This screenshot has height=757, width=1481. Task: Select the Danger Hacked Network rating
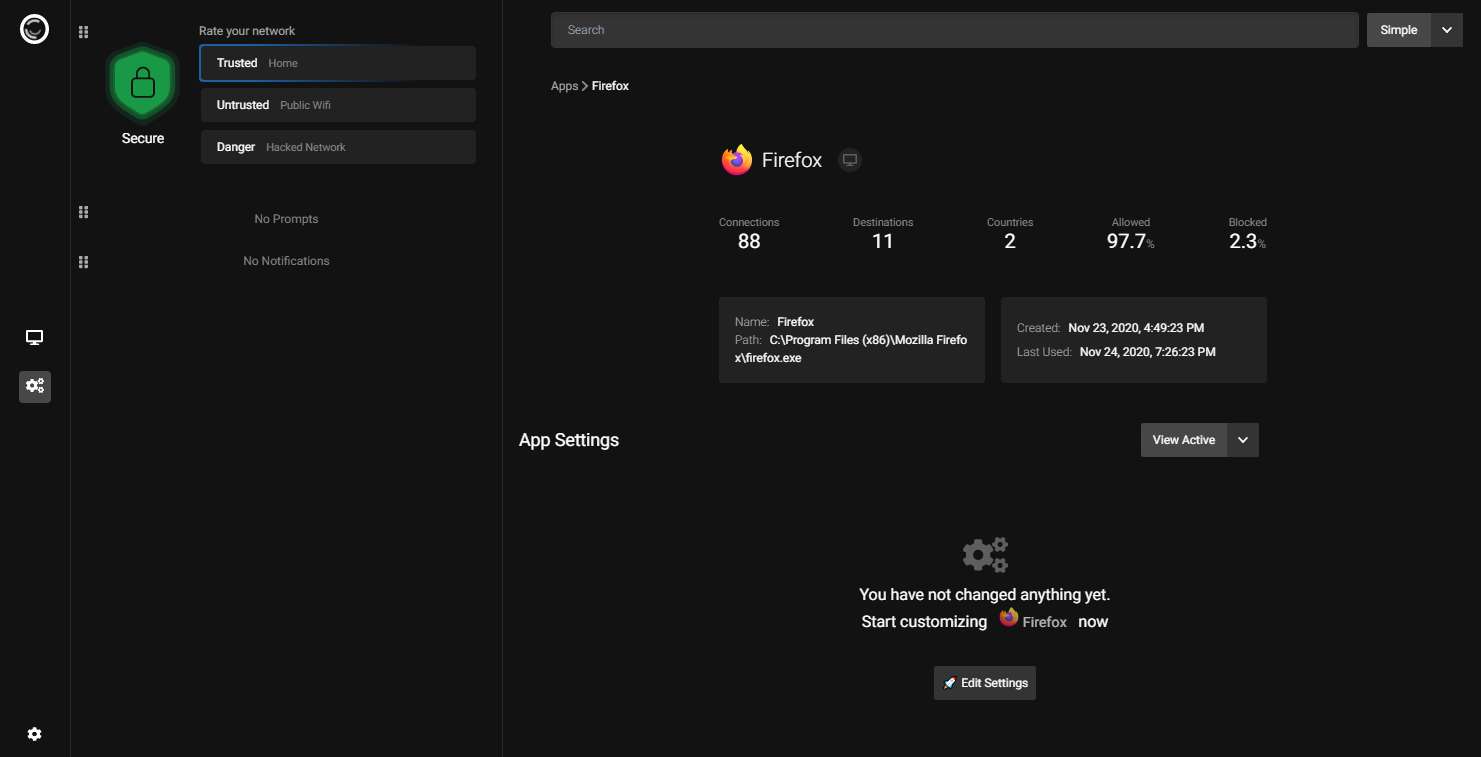(x=338, y=147)
